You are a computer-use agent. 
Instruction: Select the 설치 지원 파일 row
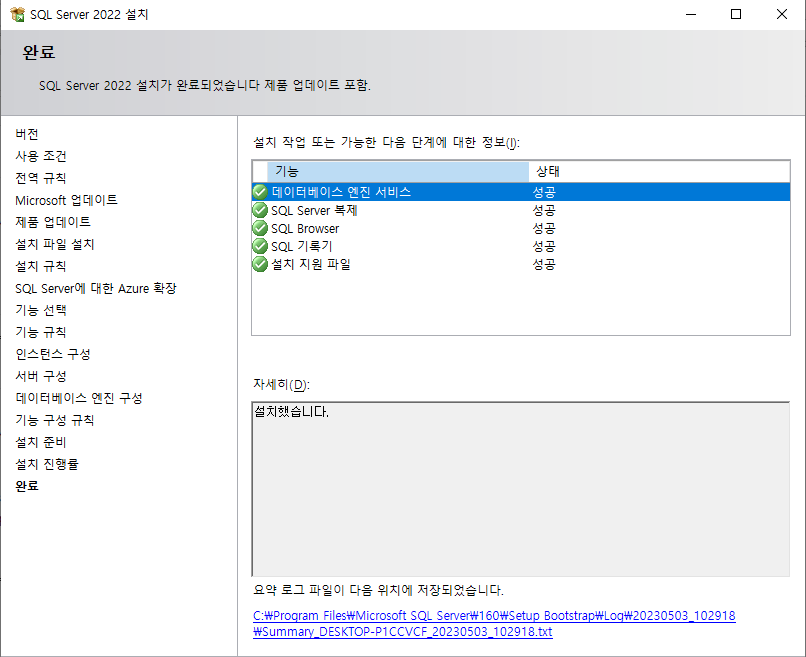[521, 264]
